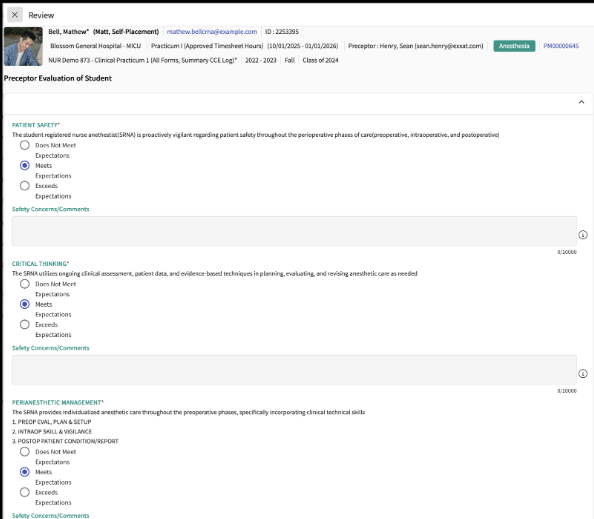Click the student name Bell, Mathew
The height and width of the screenshot is (519, 594).
point(69,32)
